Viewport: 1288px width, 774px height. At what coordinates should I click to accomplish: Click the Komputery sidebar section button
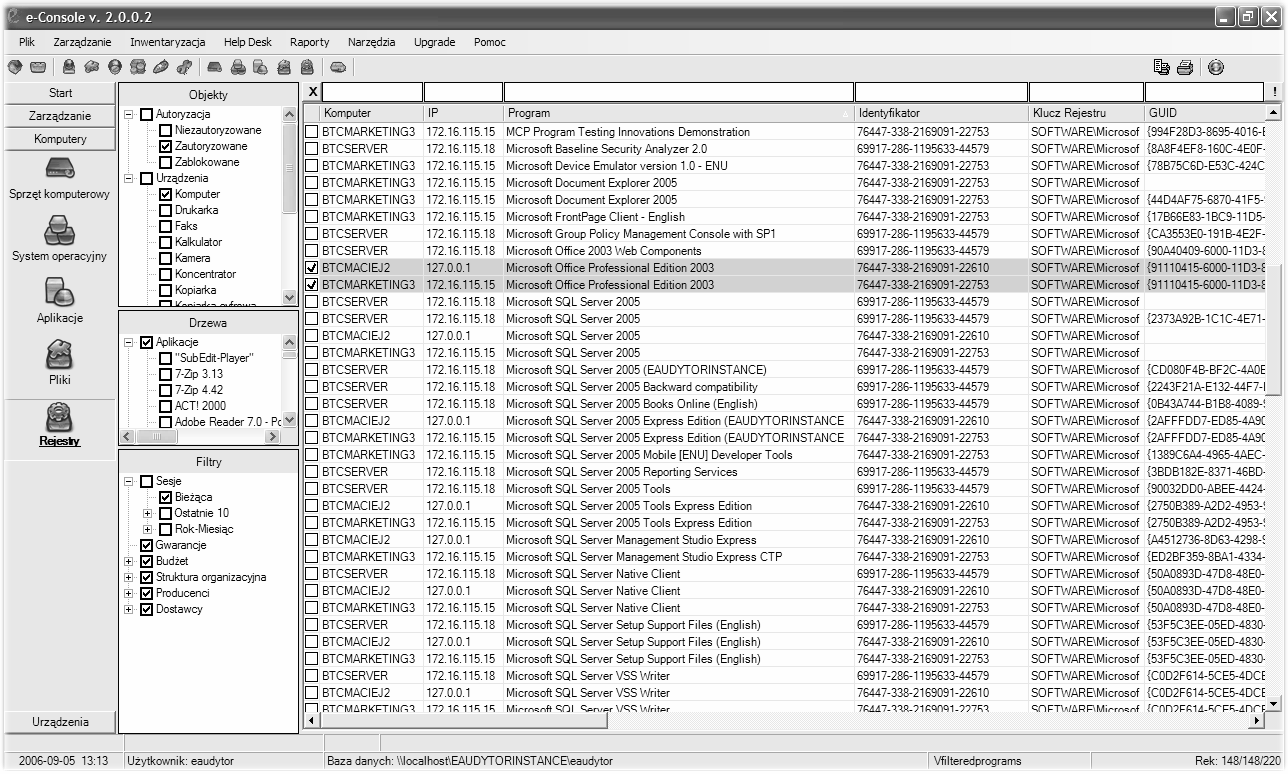coord(60,139)
